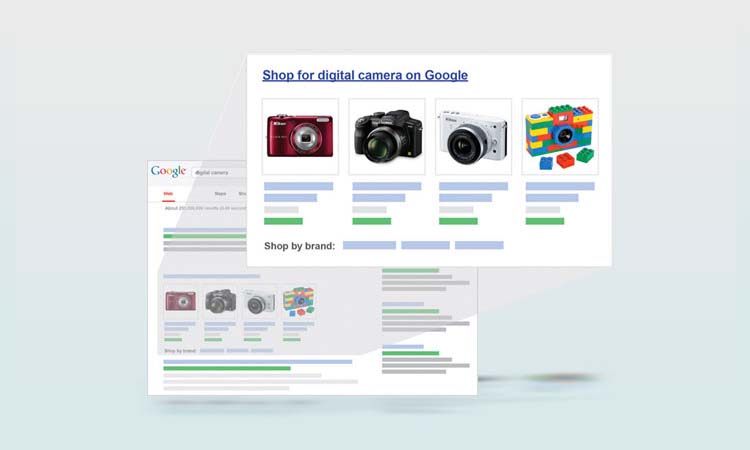Click the green price bar under large white camera

point(458,221)
